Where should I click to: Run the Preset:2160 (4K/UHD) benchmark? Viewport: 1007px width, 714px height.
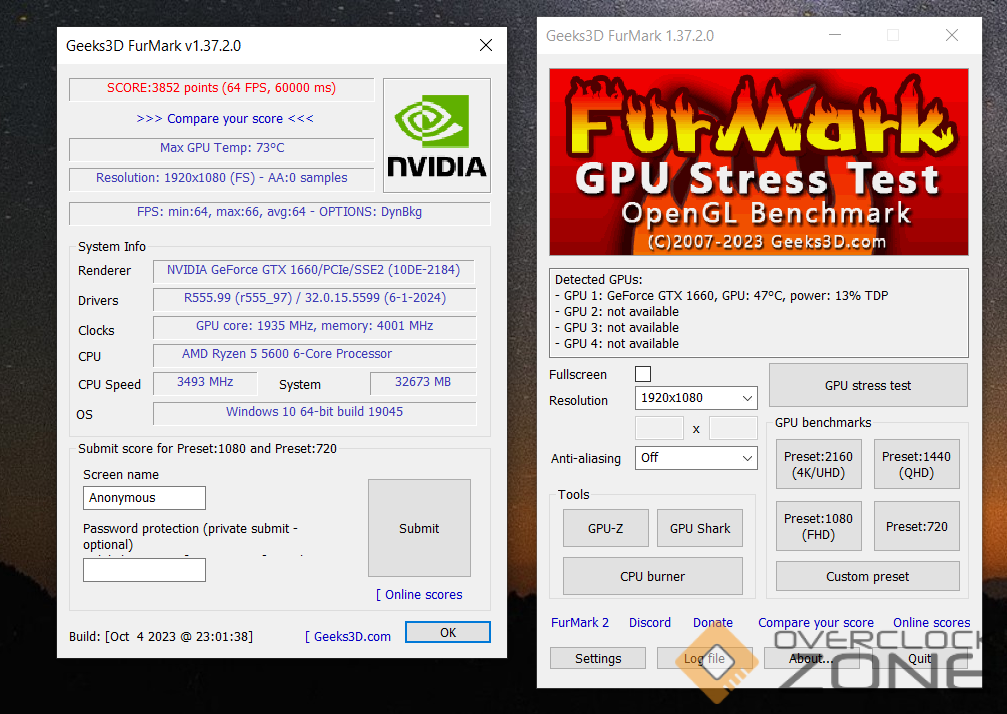pos(818,464)
